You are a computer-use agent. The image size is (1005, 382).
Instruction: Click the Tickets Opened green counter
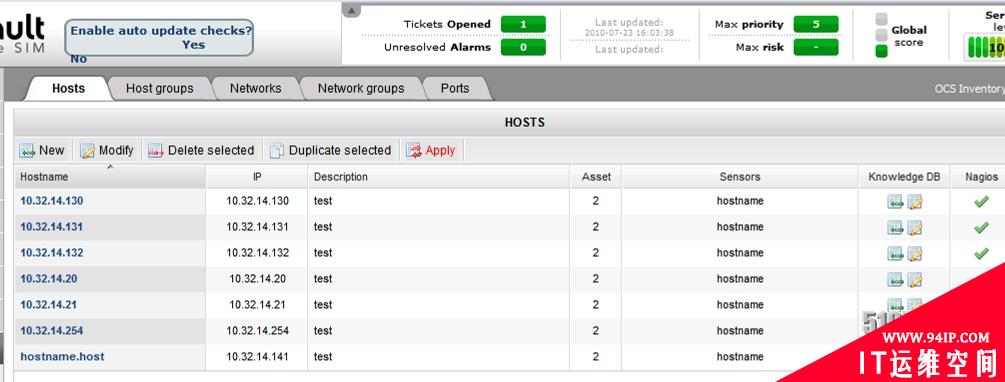(x=523, y=24)
